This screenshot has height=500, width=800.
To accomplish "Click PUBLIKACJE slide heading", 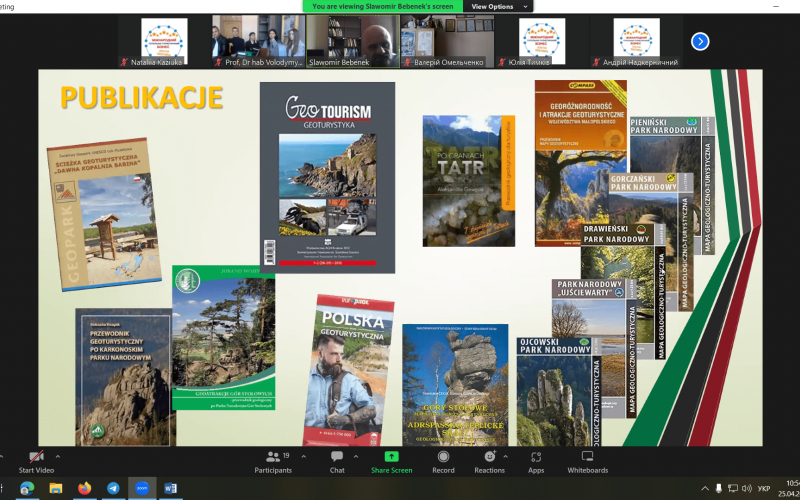I will pyautogui.click(x=142, y=97).
